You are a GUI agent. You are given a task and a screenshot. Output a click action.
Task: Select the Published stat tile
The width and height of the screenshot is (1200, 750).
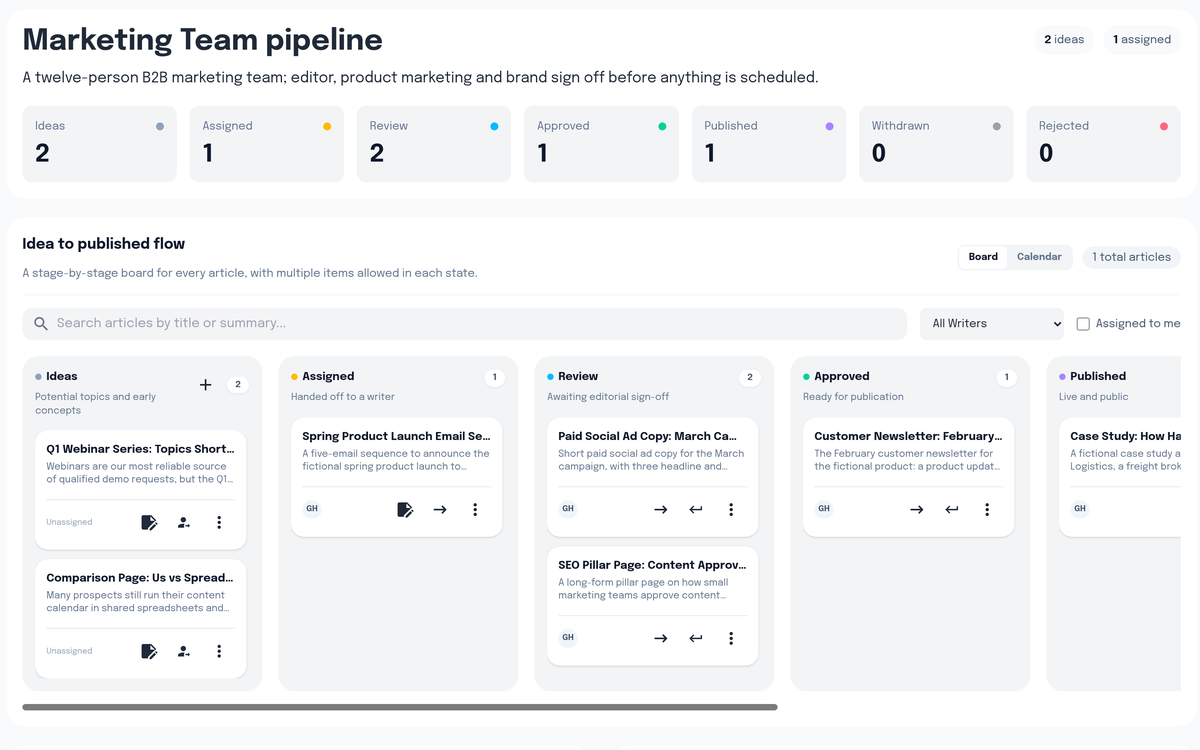tap(769, 144)
